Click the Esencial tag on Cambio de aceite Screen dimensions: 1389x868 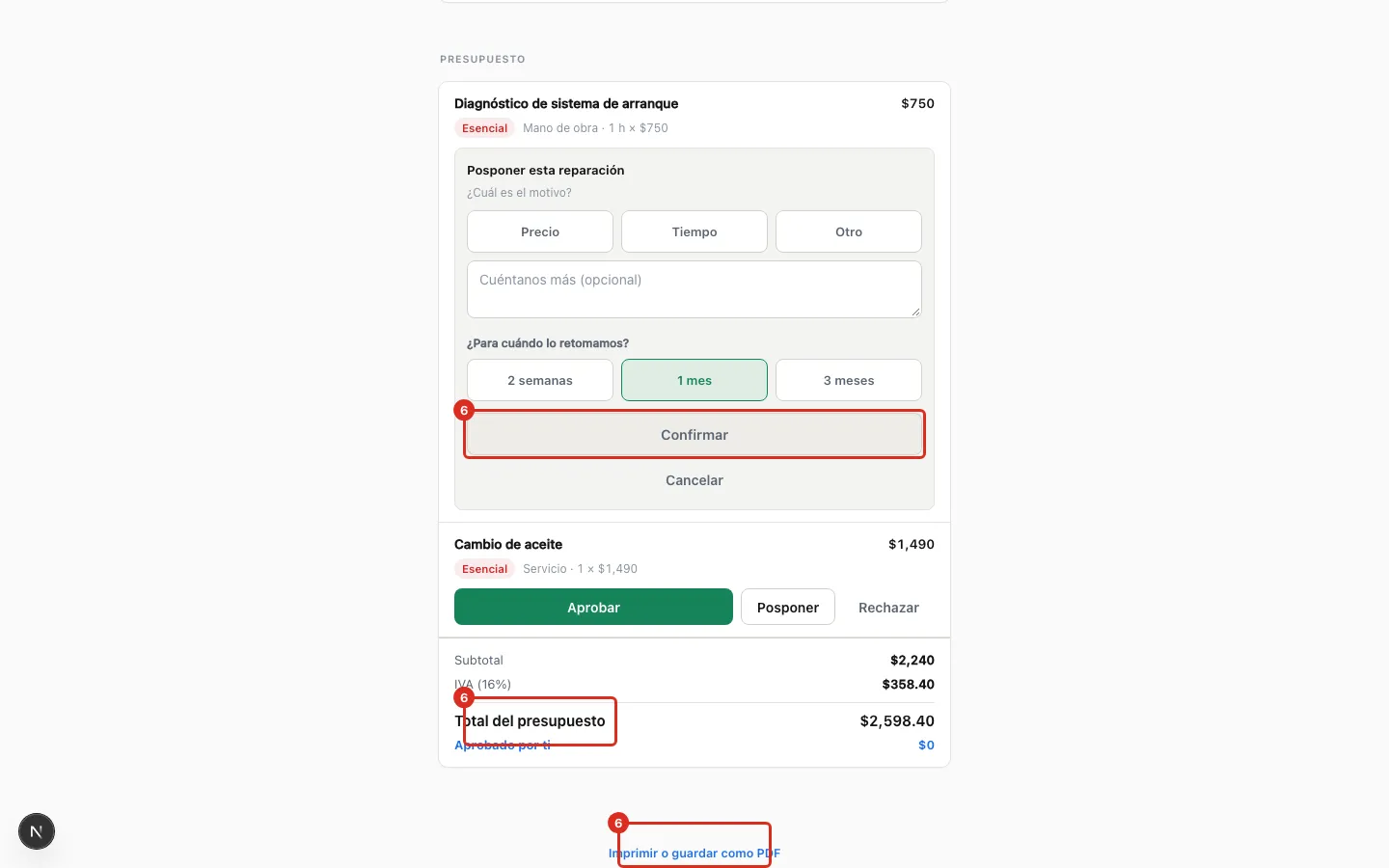click(484, 569)
